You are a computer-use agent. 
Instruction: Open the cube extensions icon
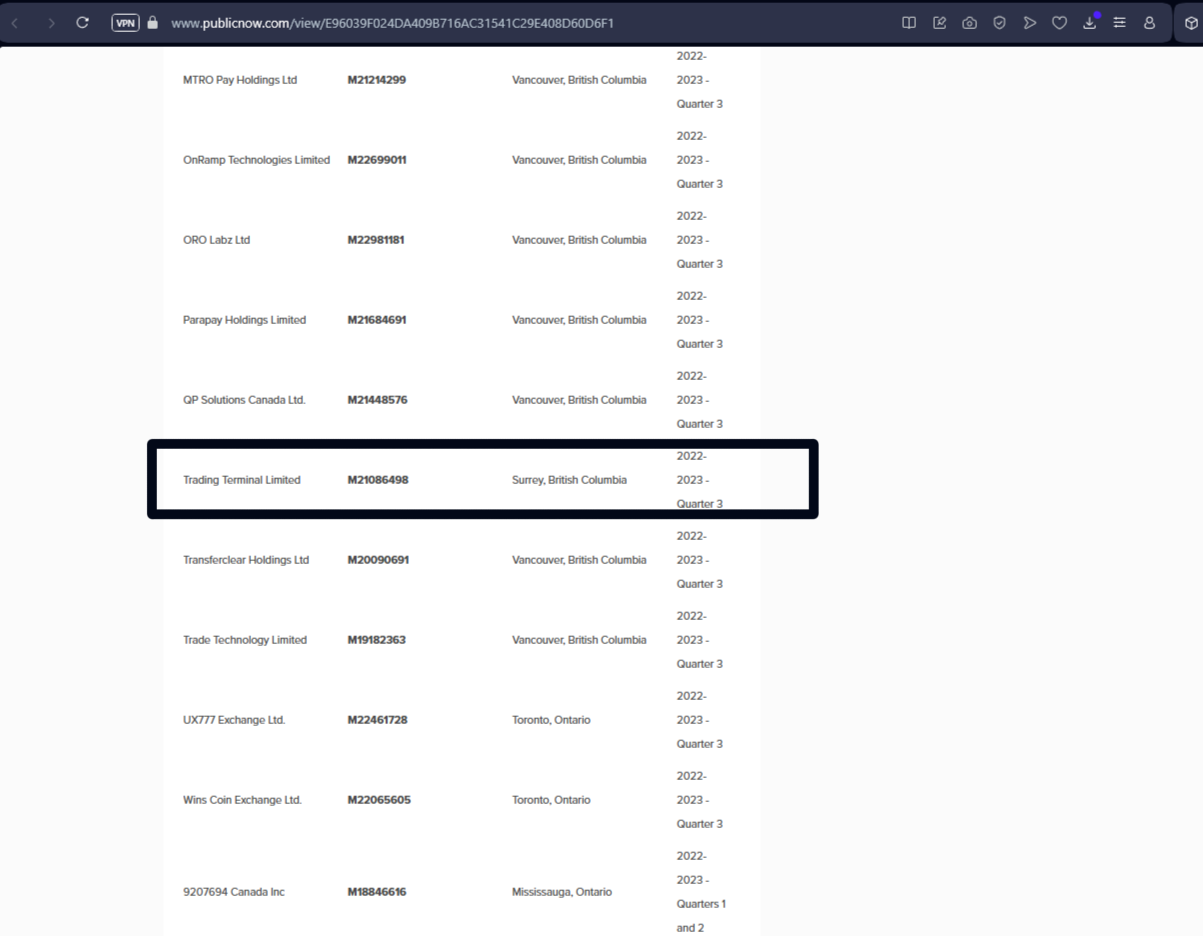click(x=1191, y=22)
